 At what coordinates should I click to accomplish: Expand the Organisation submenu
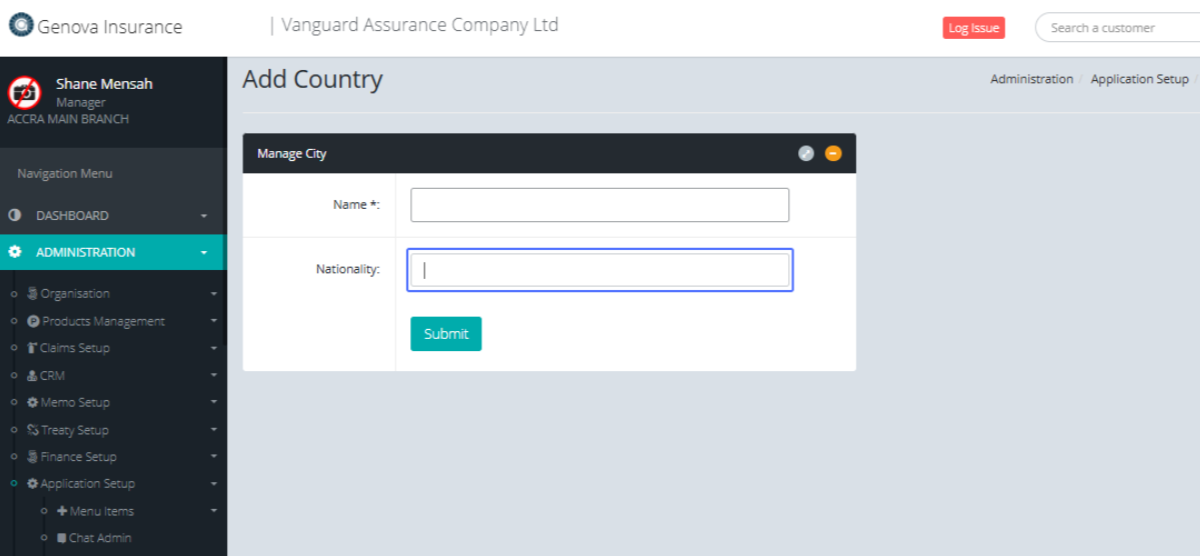coord(213,294)
